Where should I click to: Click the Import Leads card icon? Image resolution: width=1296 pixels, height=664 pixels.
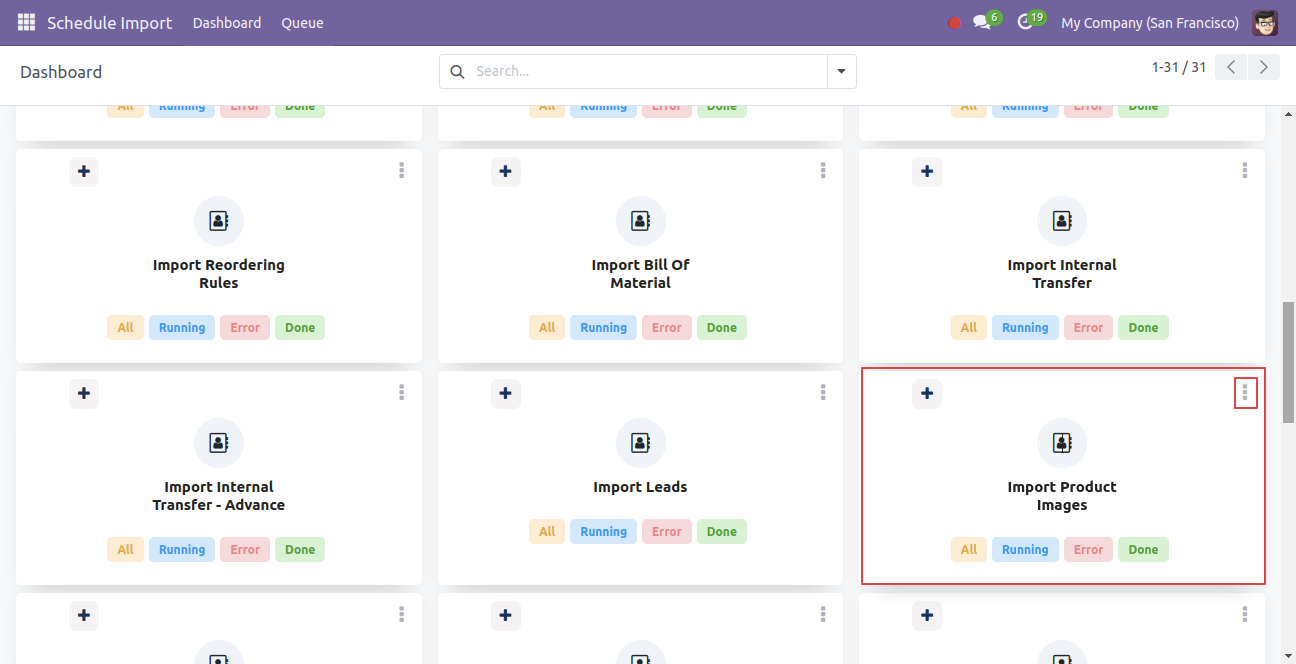641,443
